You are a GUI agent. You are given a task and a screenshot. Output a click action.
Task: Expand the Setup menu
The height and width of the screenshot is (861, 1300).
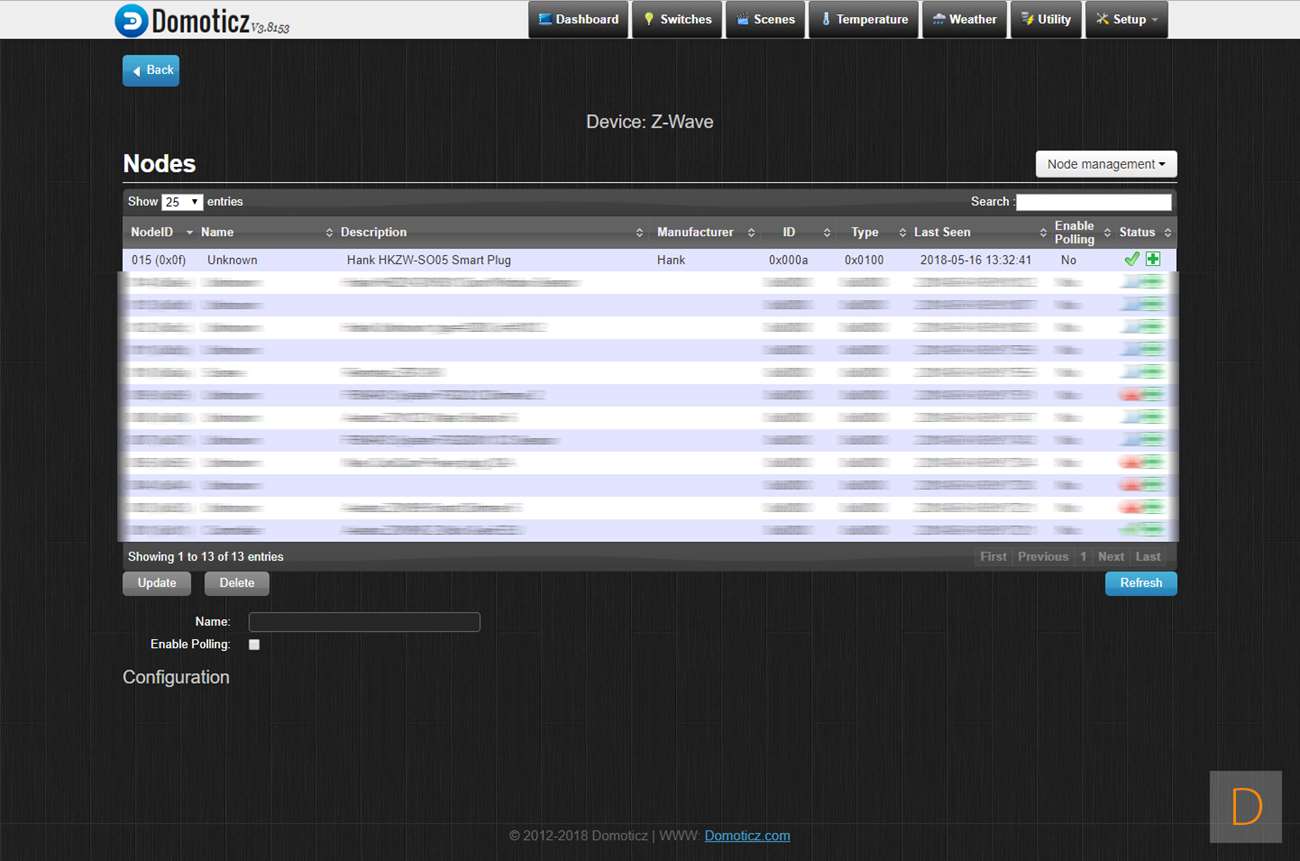[1126, 20]
